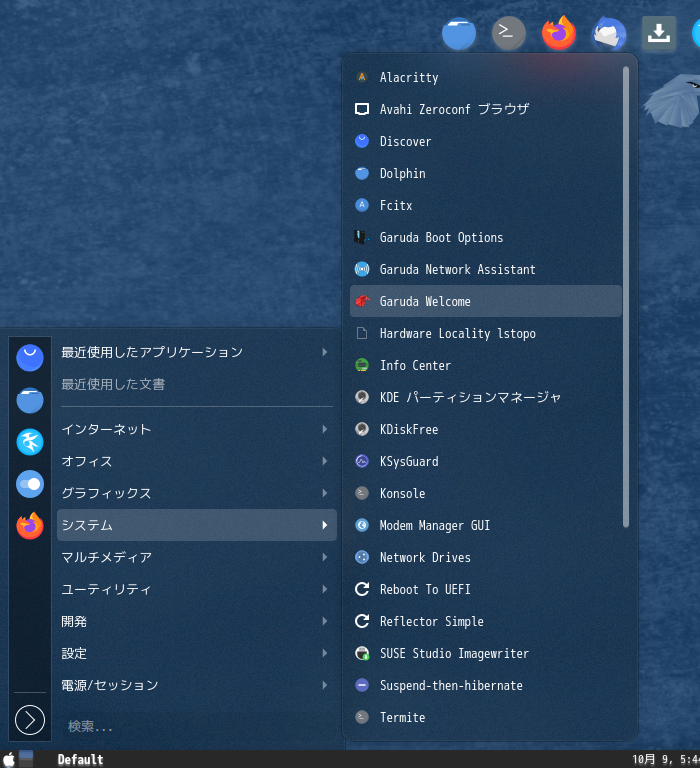Screen dimensions: 700x768
Task: Open Discover from the favorites sidebar
Action: click(x=30, y=358)
